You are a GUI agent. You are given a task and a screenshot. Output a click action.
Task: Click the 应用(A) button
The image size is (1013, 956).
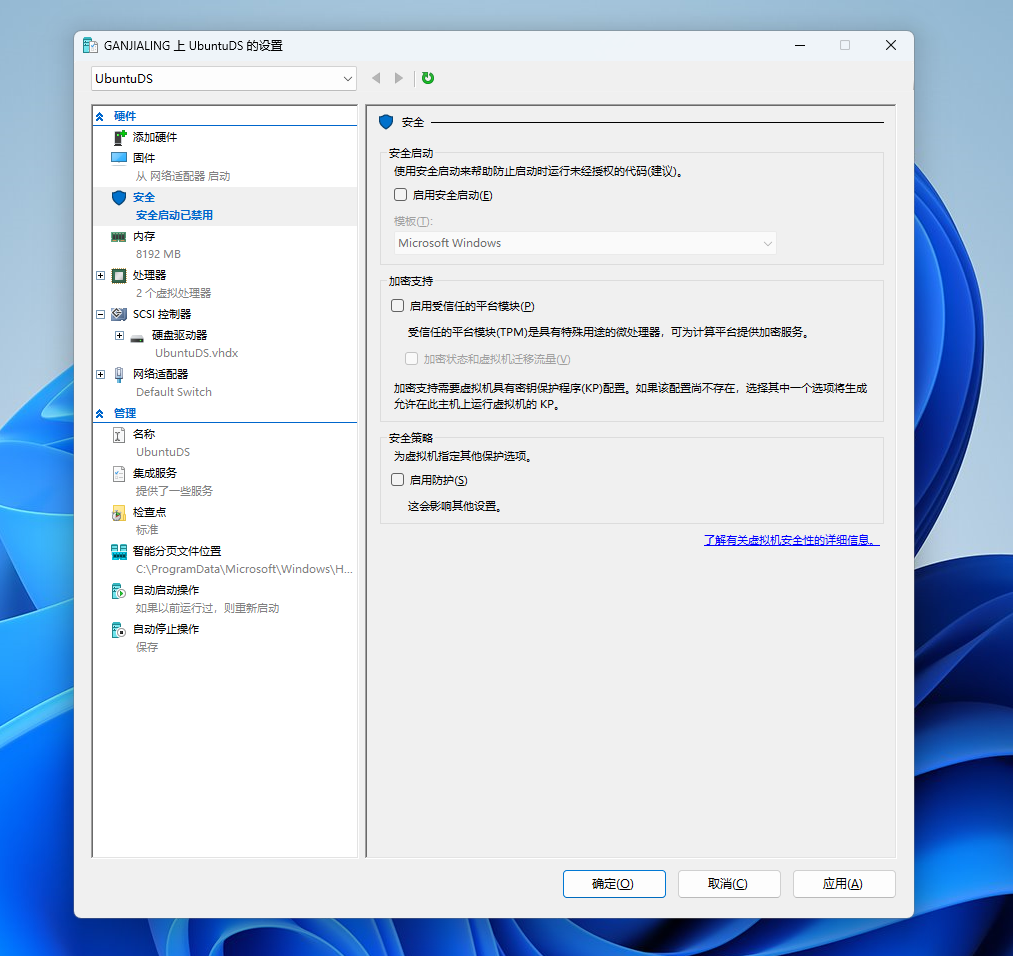coord(844,884)
